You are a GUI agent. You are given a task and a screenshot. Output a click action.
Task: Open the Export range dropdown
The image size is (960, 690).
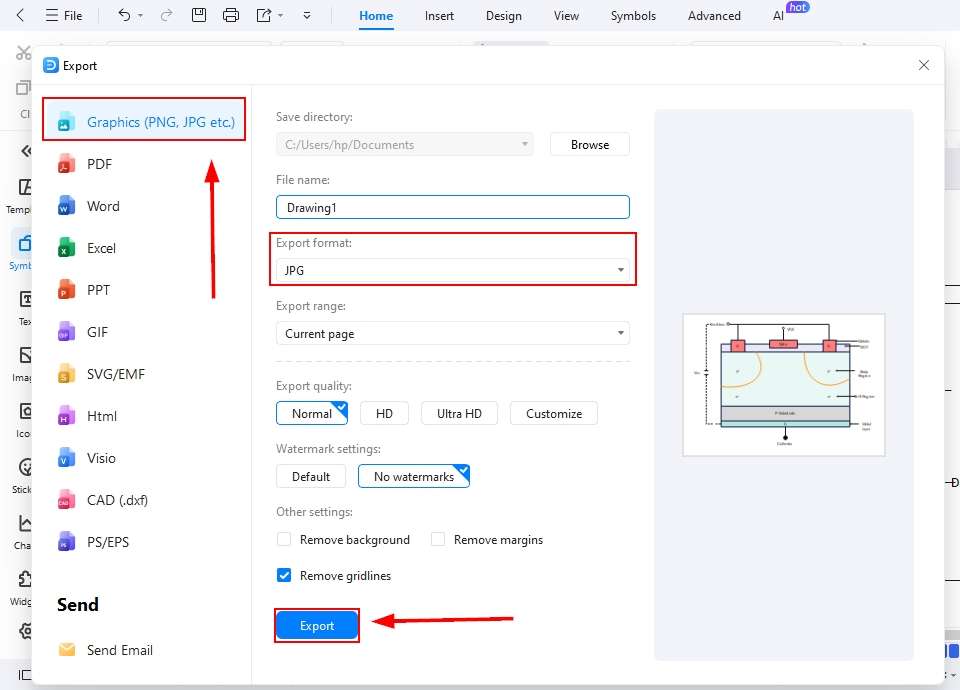coord(452,334)
